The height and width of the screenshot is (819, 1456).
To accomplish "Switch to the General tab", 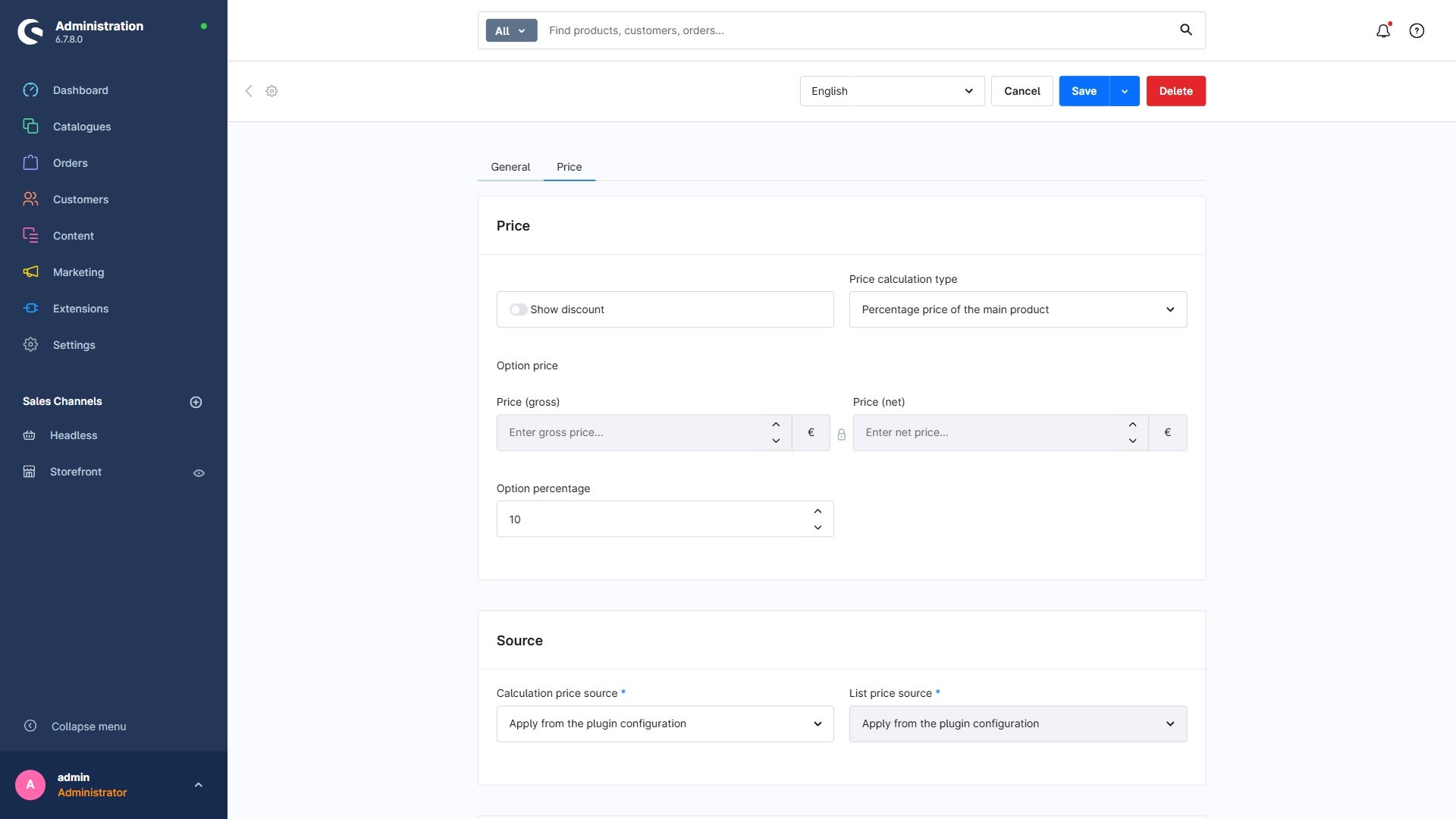I will [510, 167].
